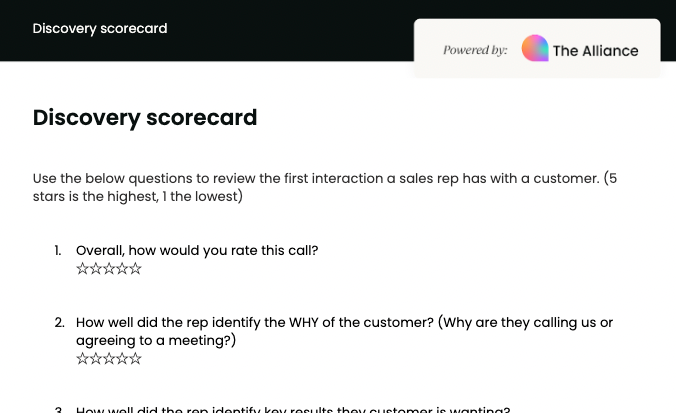Select the bold 'Discovery scorecard' heading
676x413 pixels.
(145, 117)
